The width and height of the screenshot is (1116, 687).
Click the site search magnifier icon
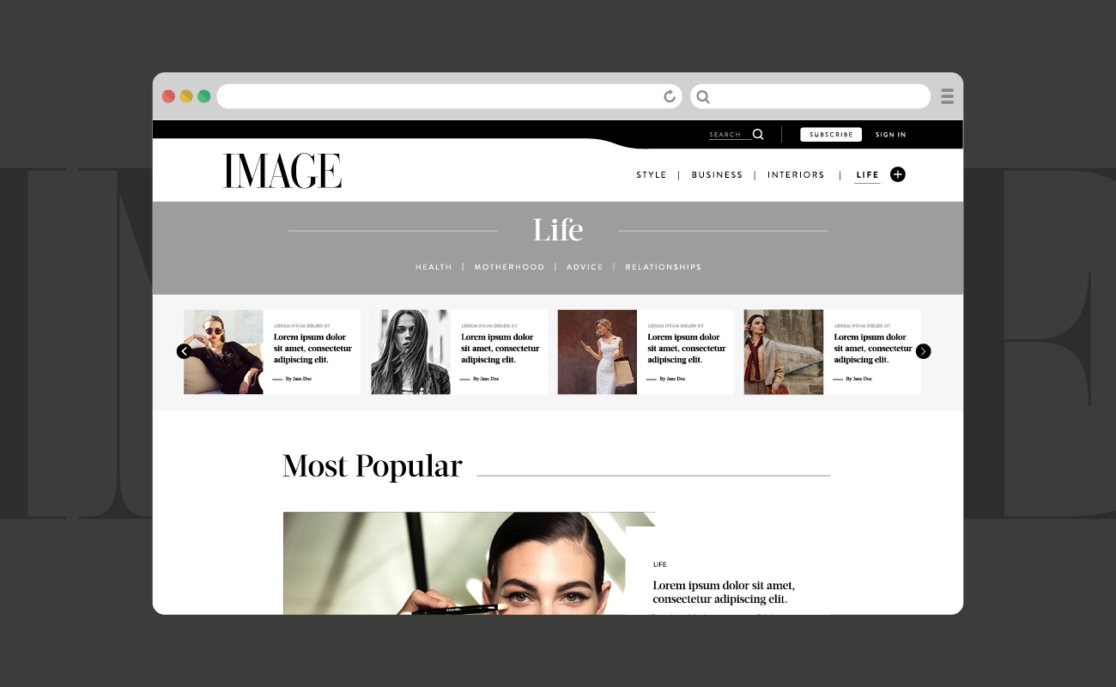click(x=758, y=134)
